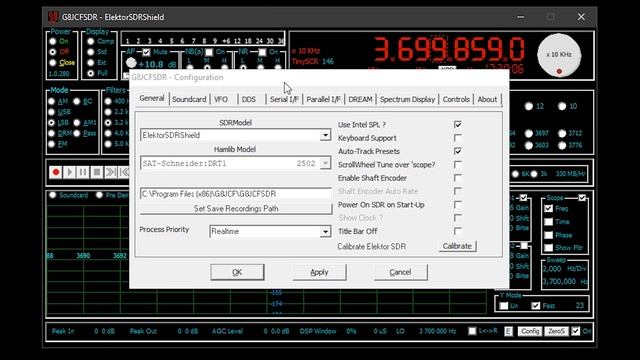Switch to the Controls tab
The height and width of the screenshot is (360, 640).
tap(456, 99)
